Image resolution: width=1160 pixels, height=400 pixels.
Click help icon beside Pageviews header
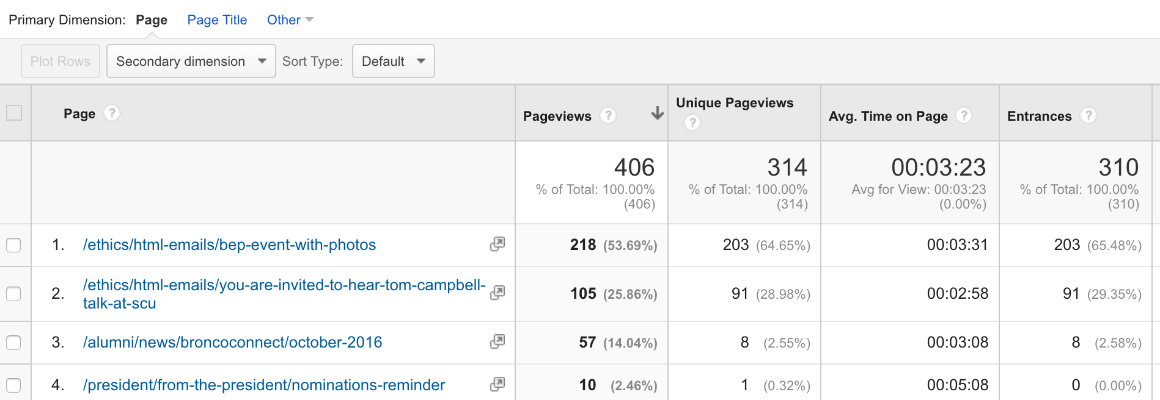(608, 116)
